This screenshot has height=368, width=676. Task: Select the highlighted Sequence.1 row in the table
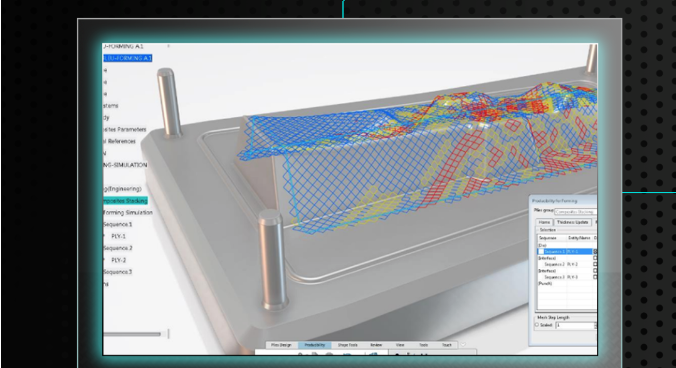567,251
